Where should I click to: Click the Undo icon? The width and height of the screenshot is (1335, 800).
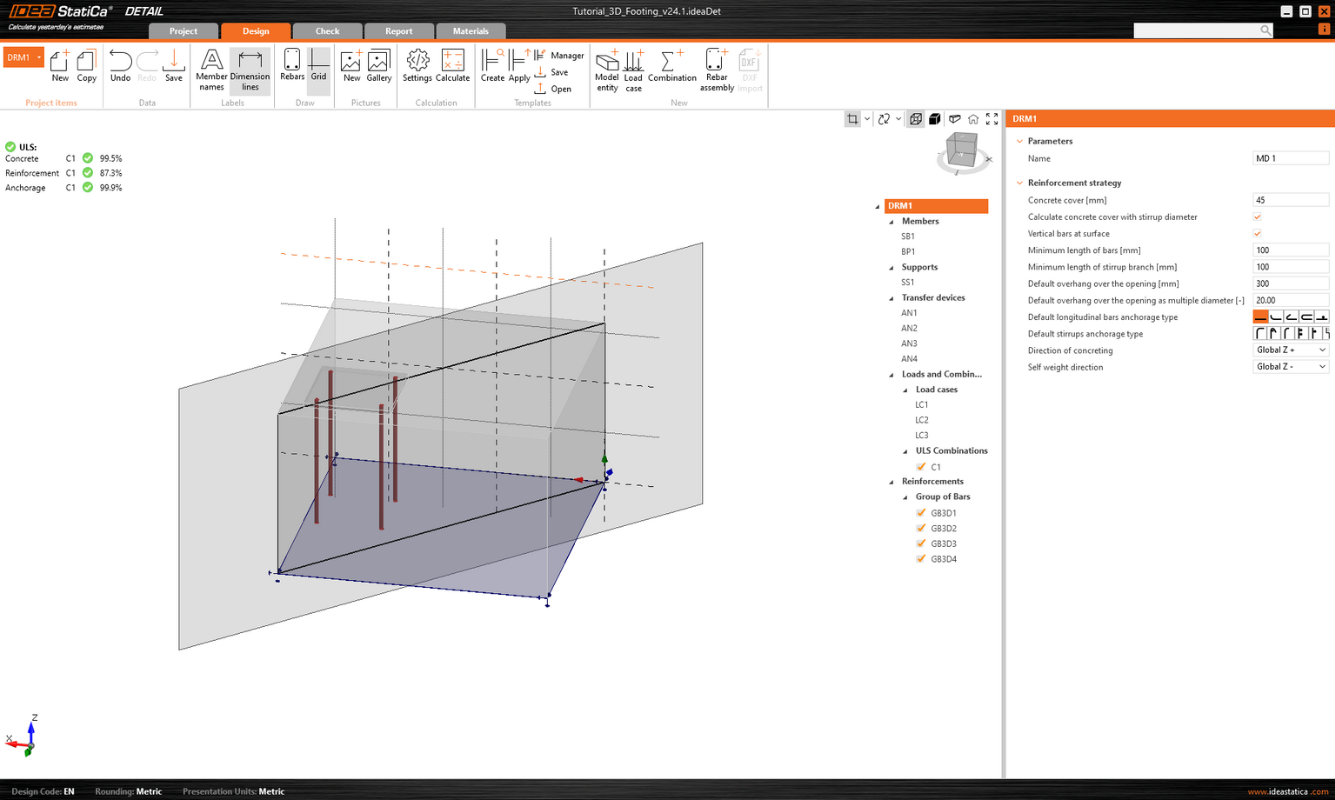point(120,67)
